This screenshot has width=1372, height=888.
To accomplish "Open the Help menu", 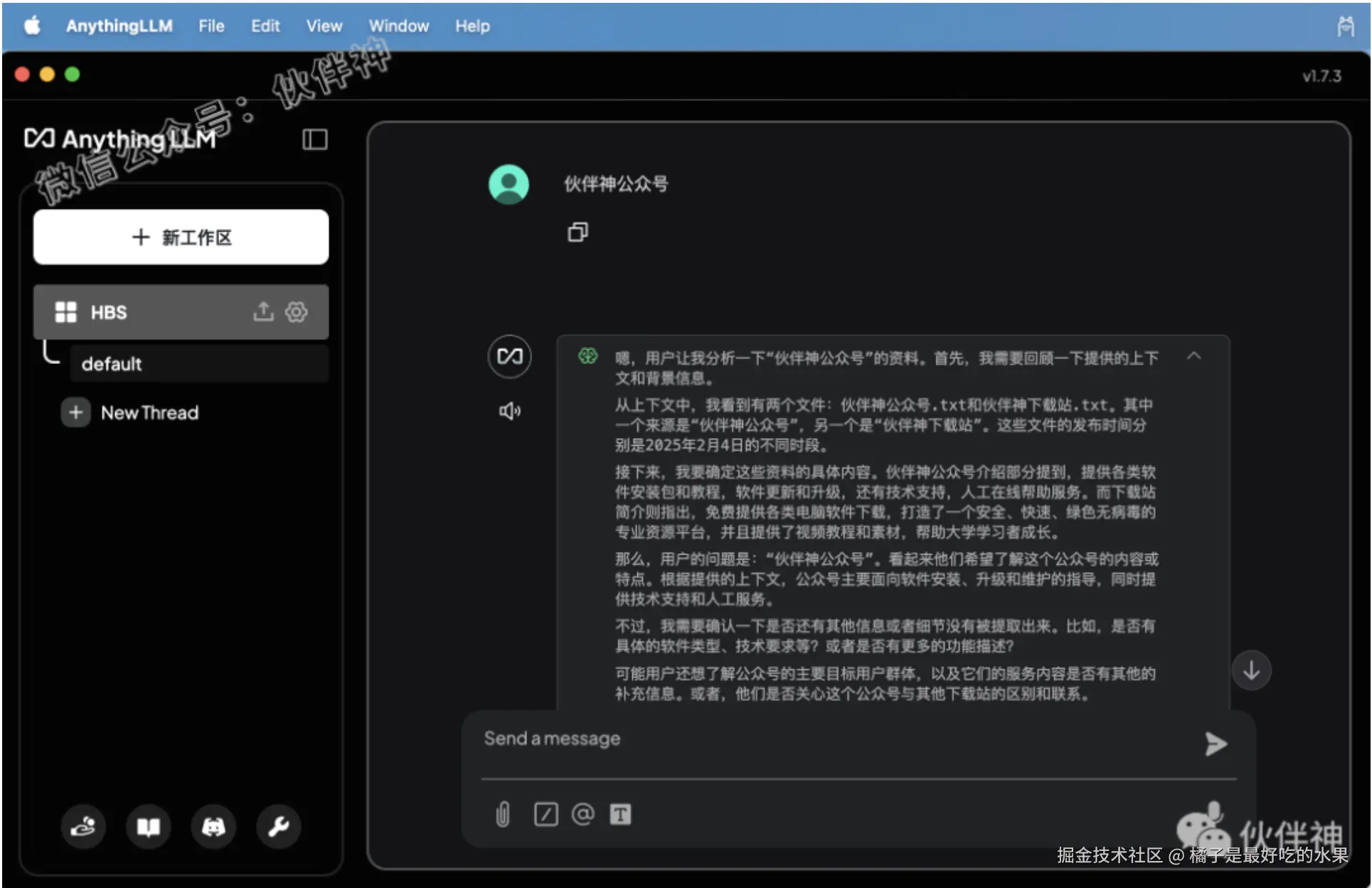I will (x=472, y=26).
